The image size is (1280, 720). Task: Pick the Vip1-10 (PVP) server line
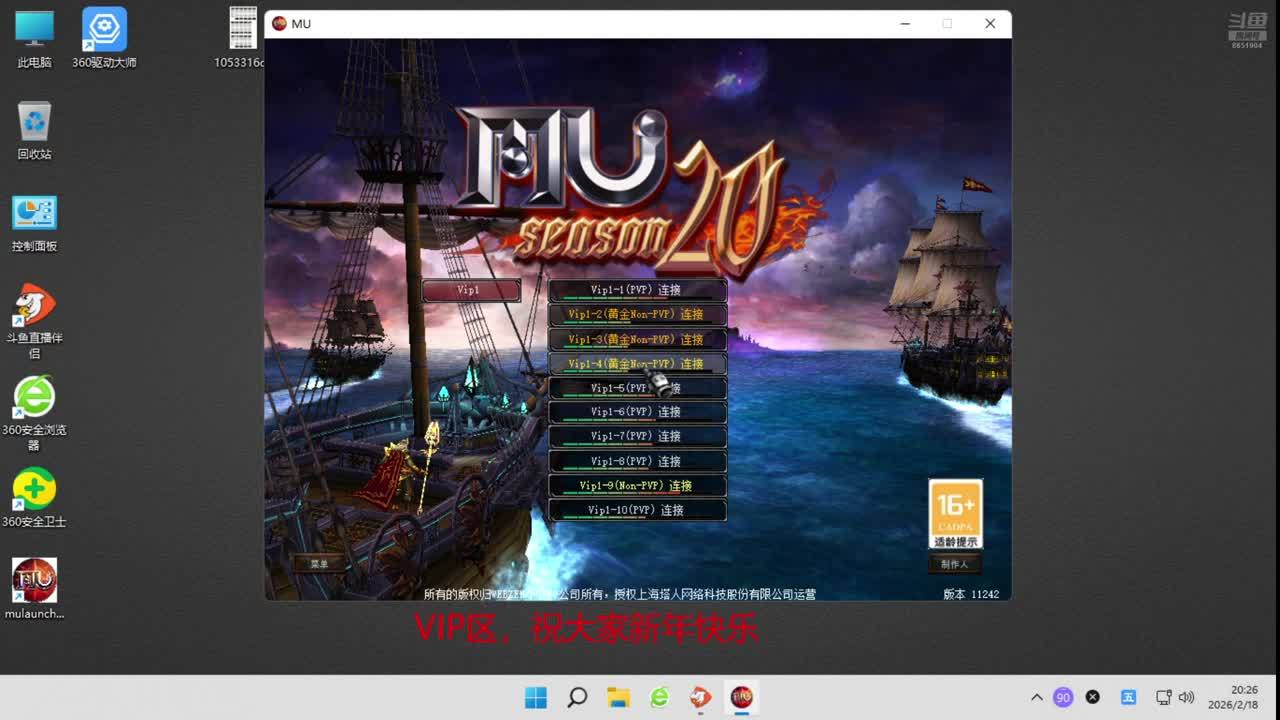coord(637,510)
